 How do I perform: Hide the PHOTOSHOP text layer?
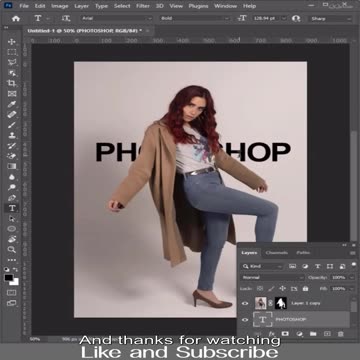pos(245,320)
